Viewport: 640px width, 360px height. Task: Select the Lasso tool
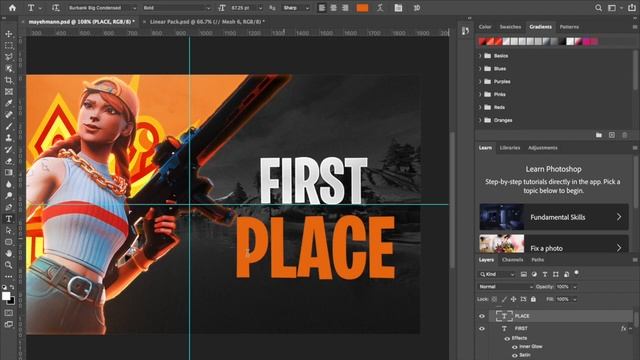9,57
